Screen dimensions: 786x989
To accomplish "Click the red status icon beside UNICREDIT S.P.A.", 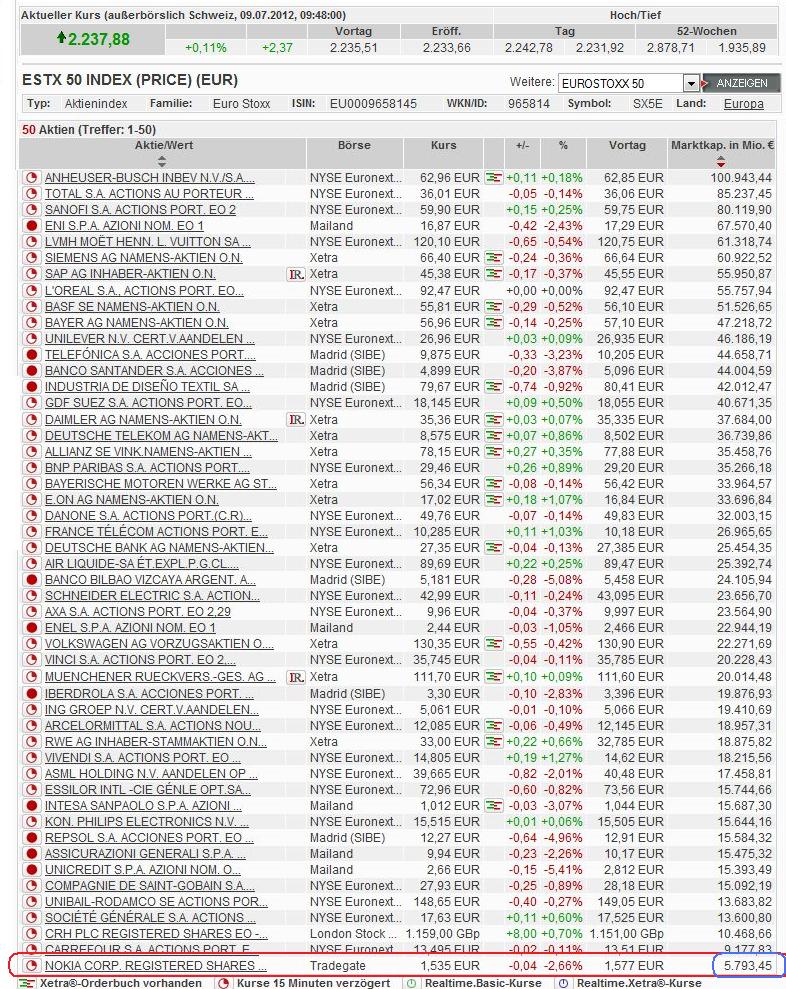I will [x=32, y=870].
